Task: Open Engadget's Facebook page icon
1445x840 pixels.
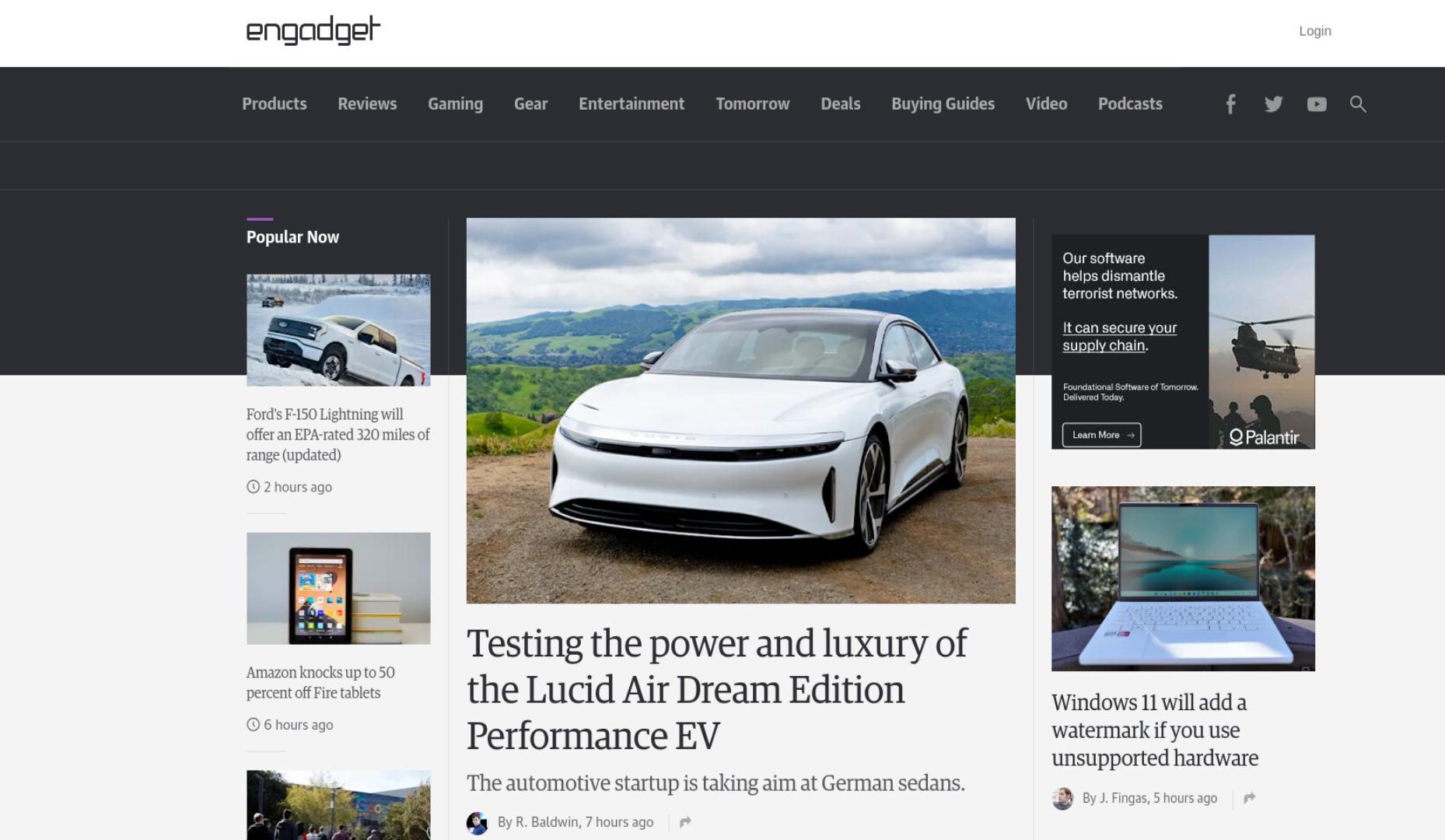Action: tap(1230, 104)
